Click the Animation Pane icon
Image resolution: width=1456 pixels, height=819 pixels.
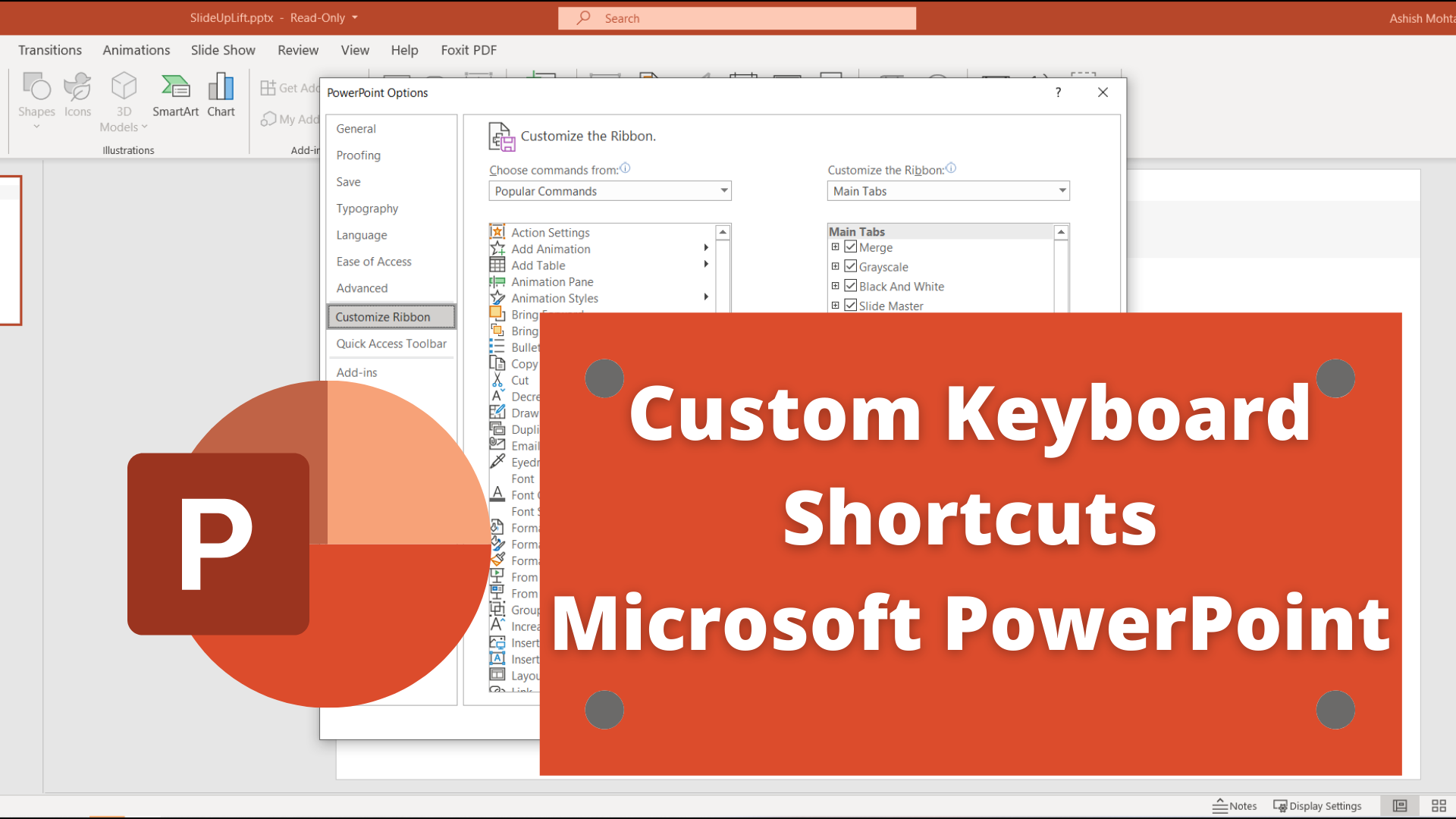point(497,282)
